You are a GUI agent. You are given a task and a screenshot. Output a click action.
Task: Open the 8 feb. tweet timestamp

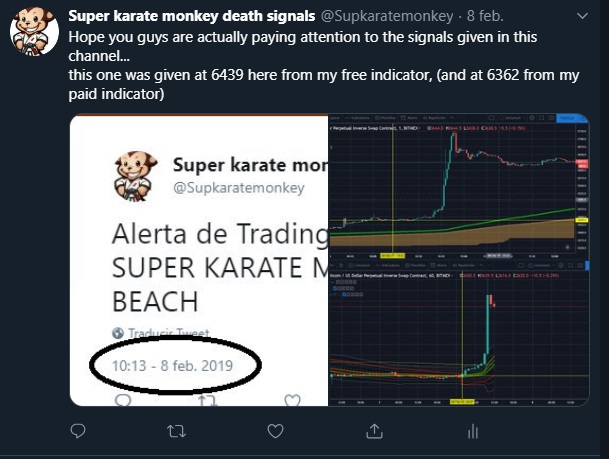tap(485, 16)
